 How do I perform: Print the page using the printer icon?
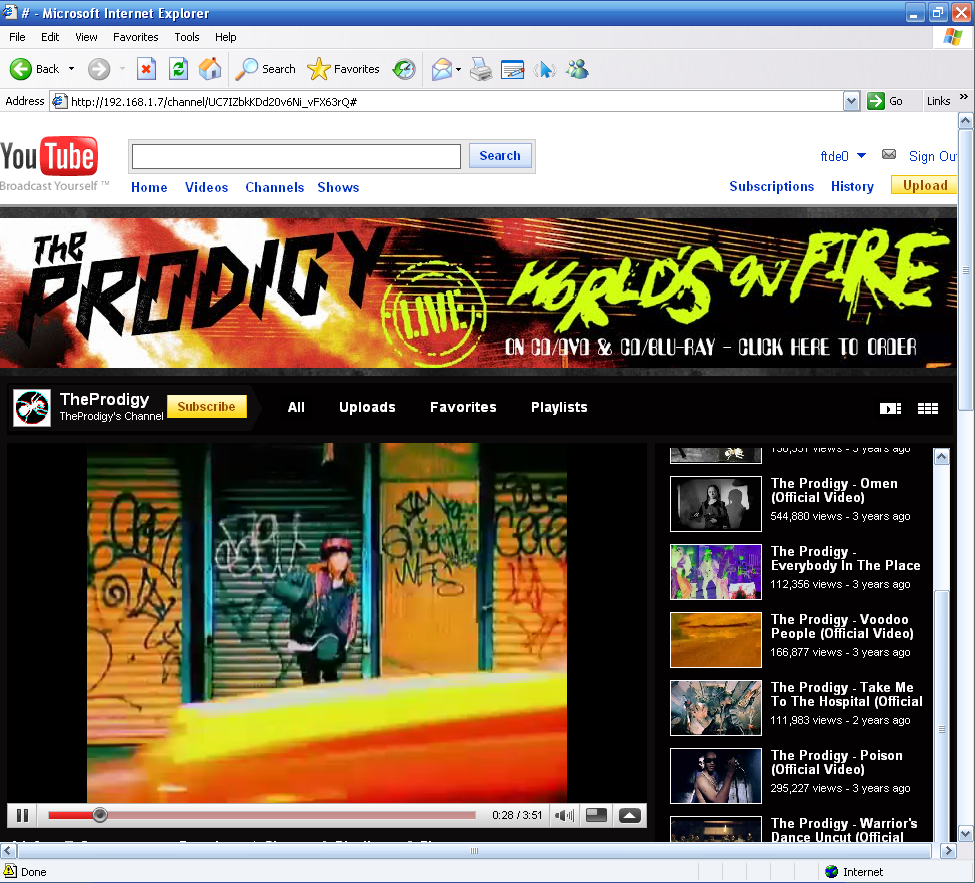[x=481, y=69]
